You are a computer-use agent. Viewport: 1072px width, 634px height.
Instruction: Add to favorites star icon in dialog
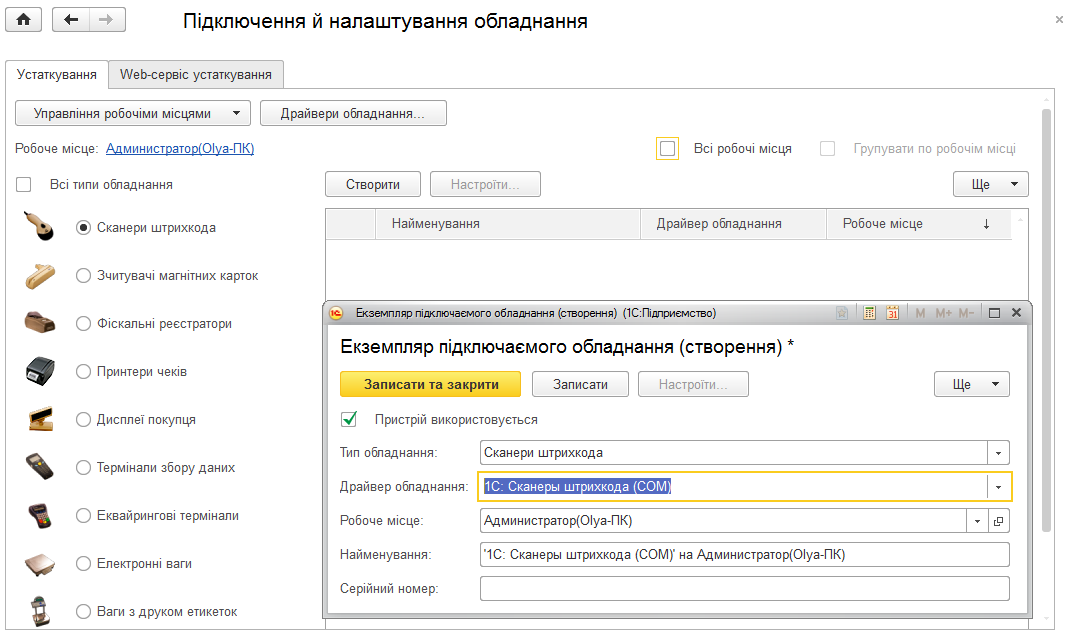842,313
